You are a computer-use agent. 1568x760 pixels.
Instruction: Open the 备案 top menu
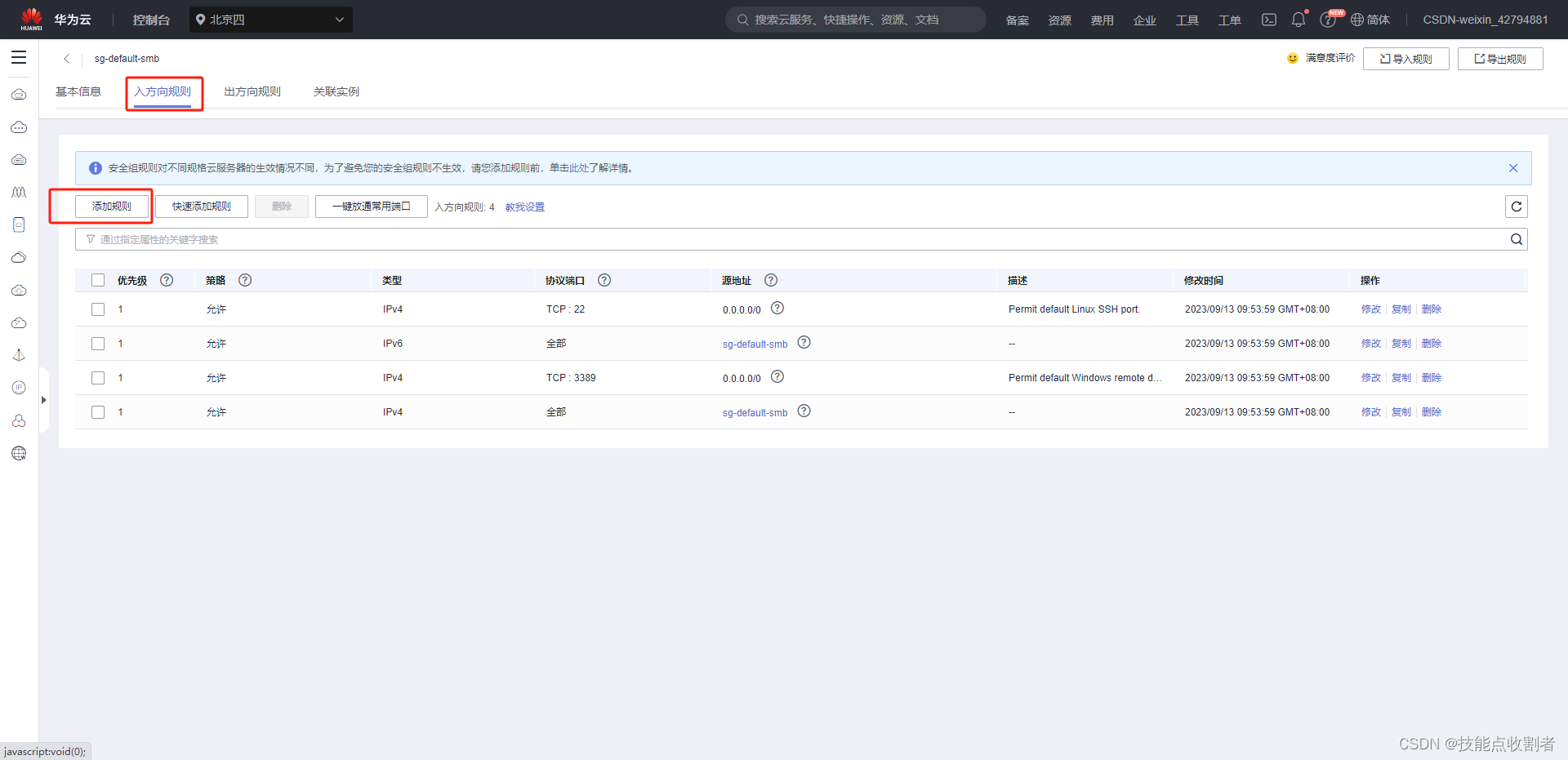1018,20
